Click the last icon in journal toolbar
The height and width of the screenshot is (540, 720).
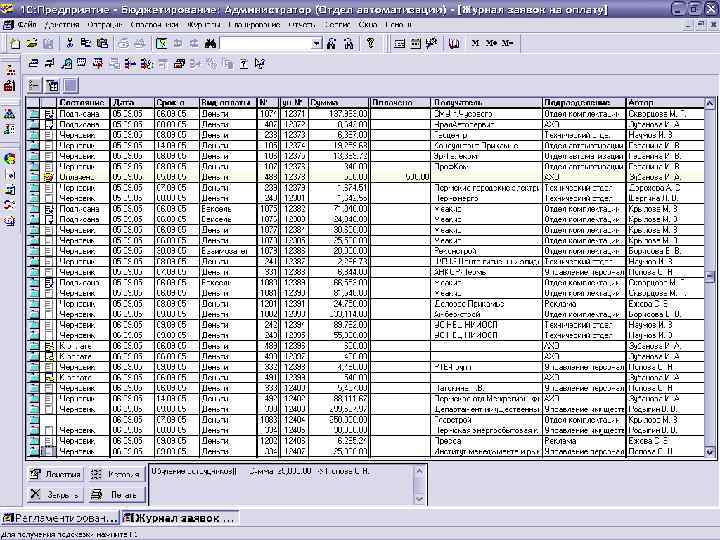(x=260, y=63)
